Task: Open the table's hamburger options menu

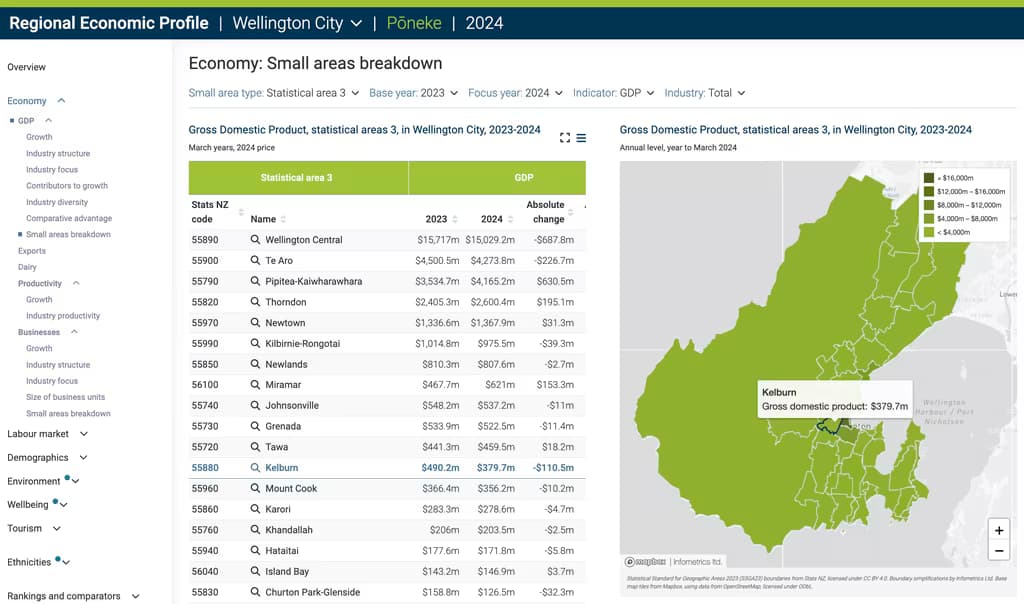Action: click(x=581, y=138)
